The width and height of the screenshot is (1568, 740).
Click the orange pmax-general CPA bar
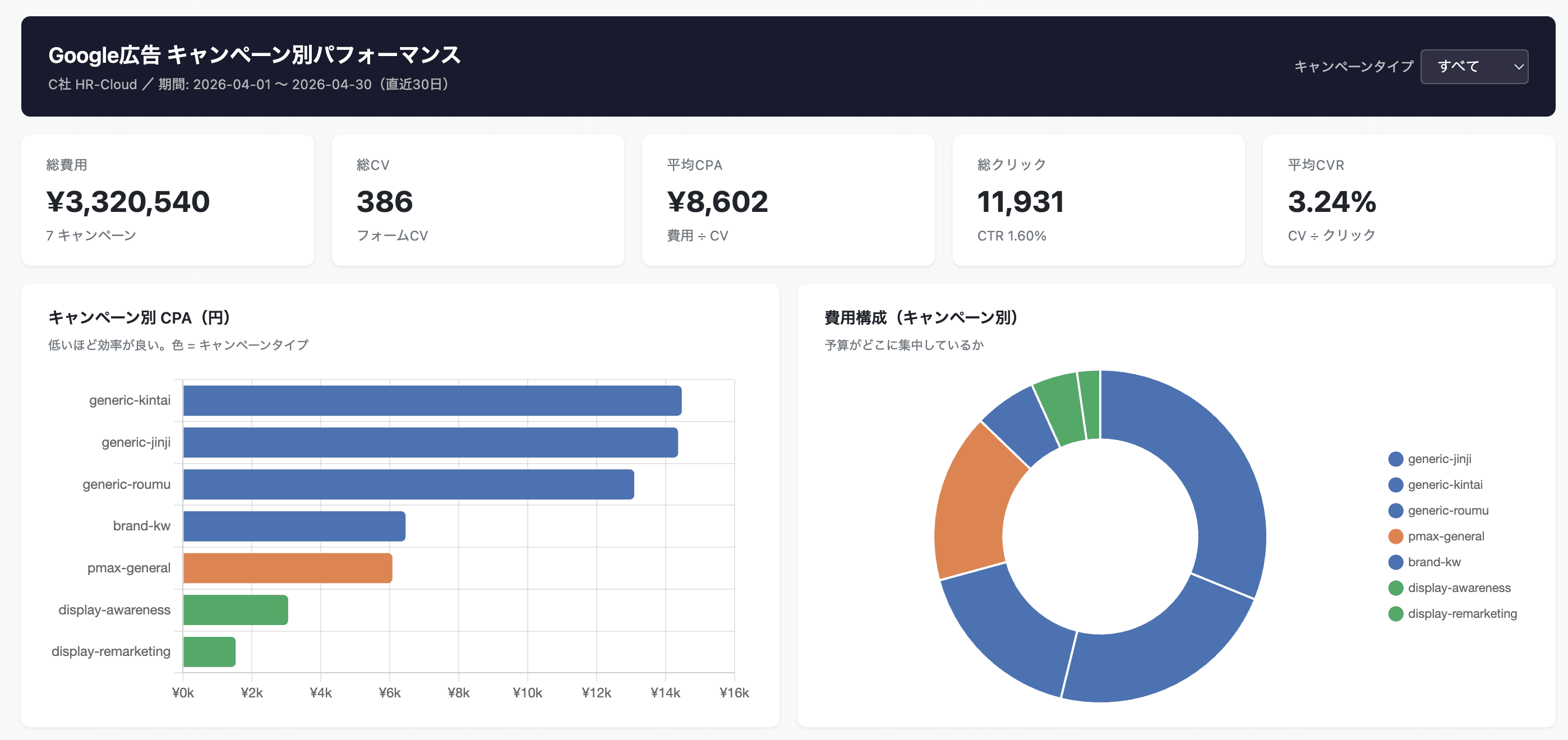tap(287, 568)
